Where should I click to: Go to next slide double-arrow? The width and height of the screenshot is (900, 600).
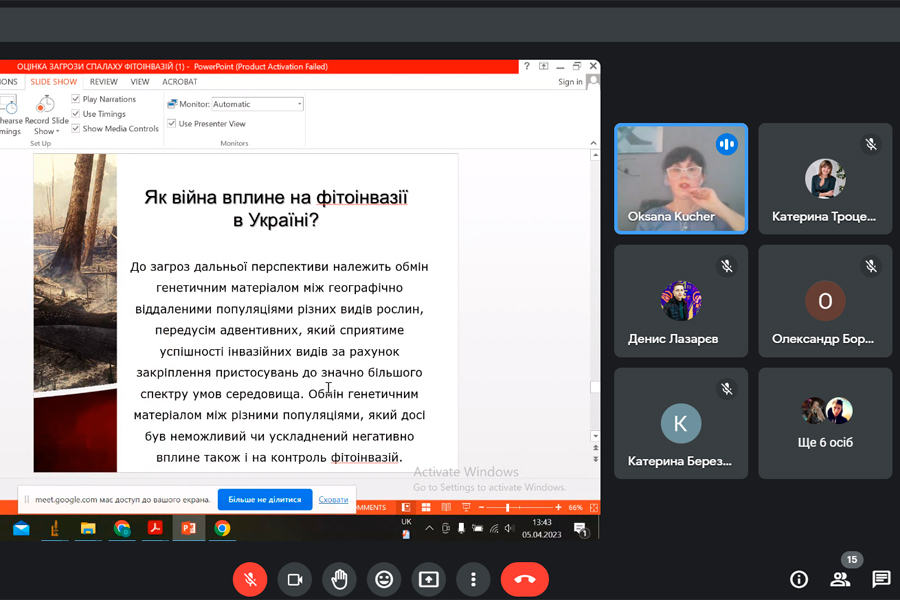pyautogui.click(x=595, y=459)
